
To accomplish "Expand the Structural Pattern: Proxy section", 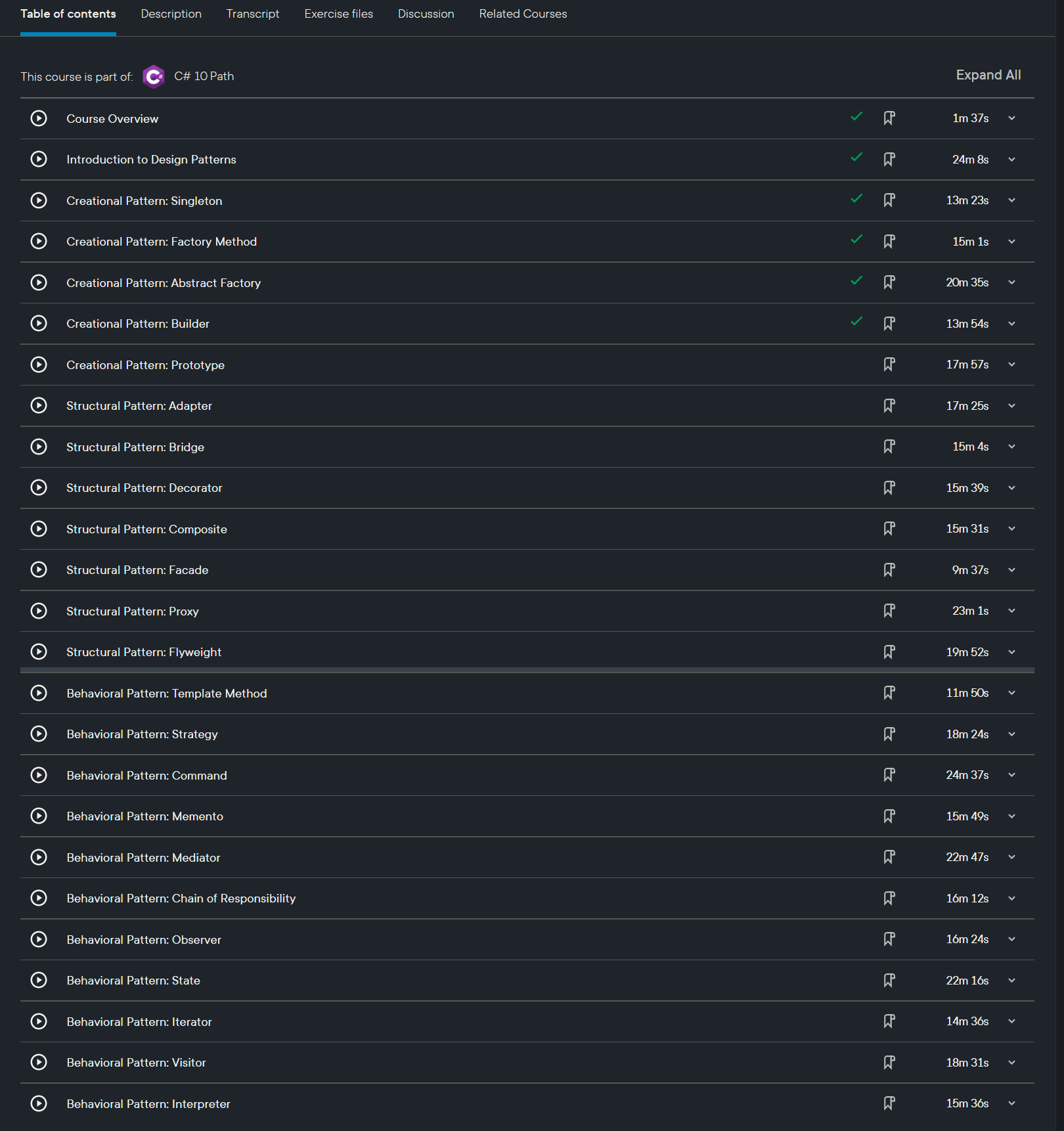I will point(1011,611).
